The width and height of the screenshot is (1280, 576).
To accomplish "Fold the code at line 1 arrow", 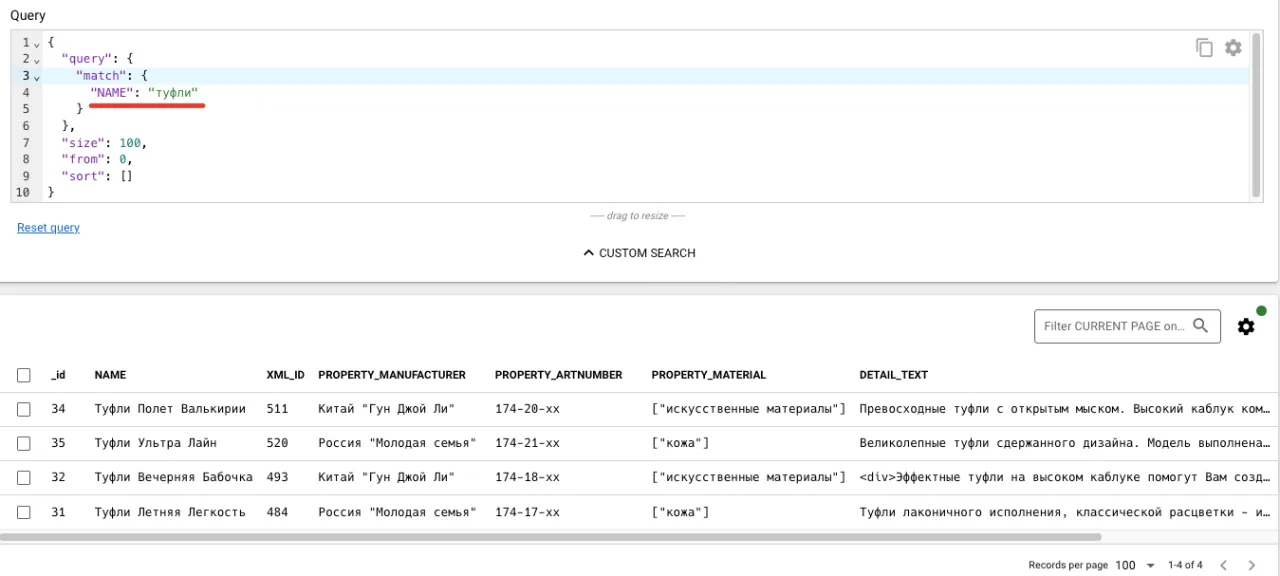I will tap(37, 44).
